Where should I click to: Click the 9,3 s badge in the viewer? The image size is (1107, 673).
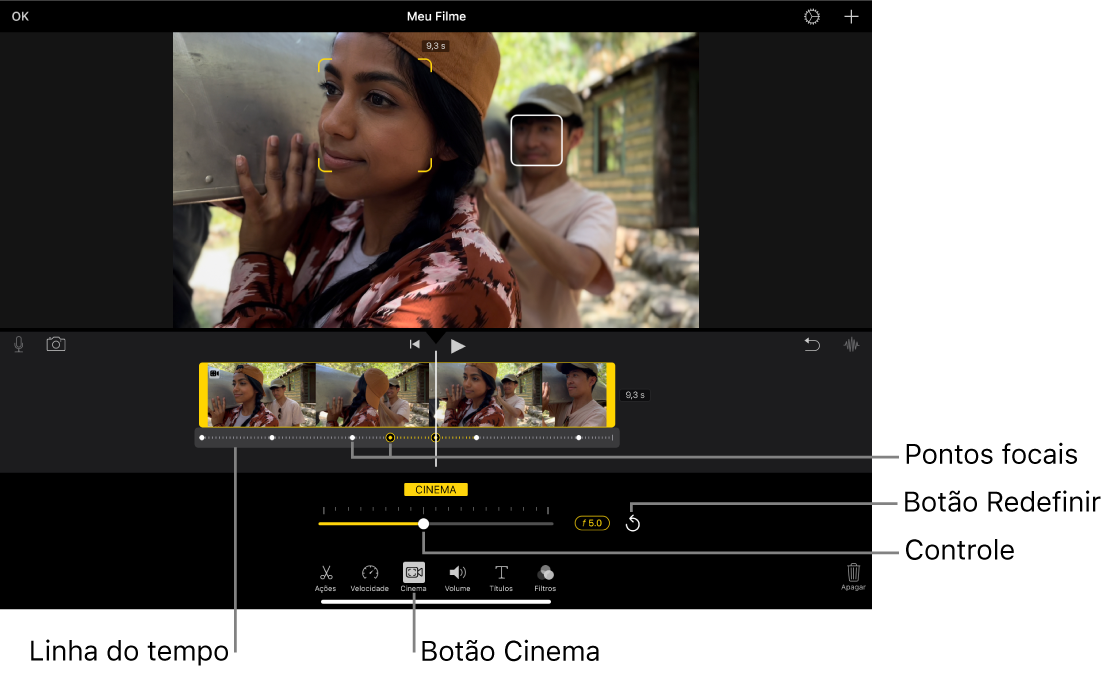pos(436,46)
